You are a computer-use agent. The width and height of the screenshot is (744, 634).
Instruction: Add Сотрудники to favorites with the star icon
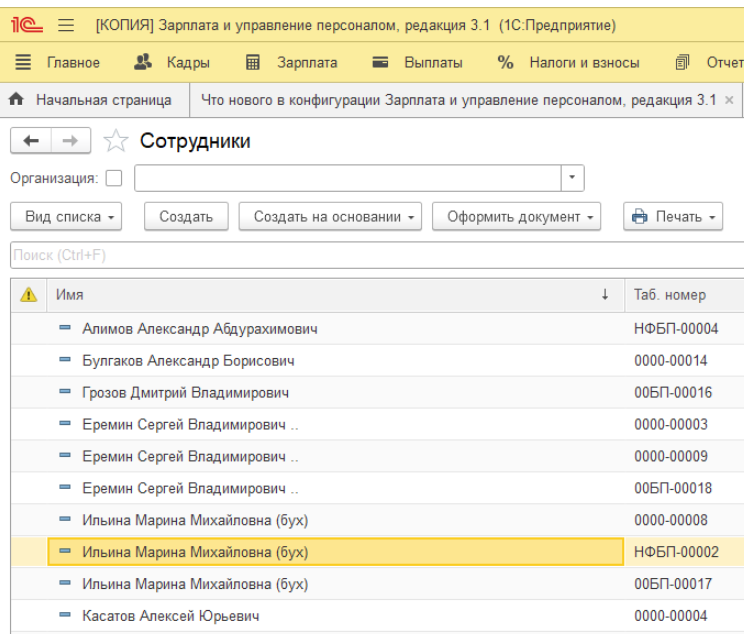point(116,141)
